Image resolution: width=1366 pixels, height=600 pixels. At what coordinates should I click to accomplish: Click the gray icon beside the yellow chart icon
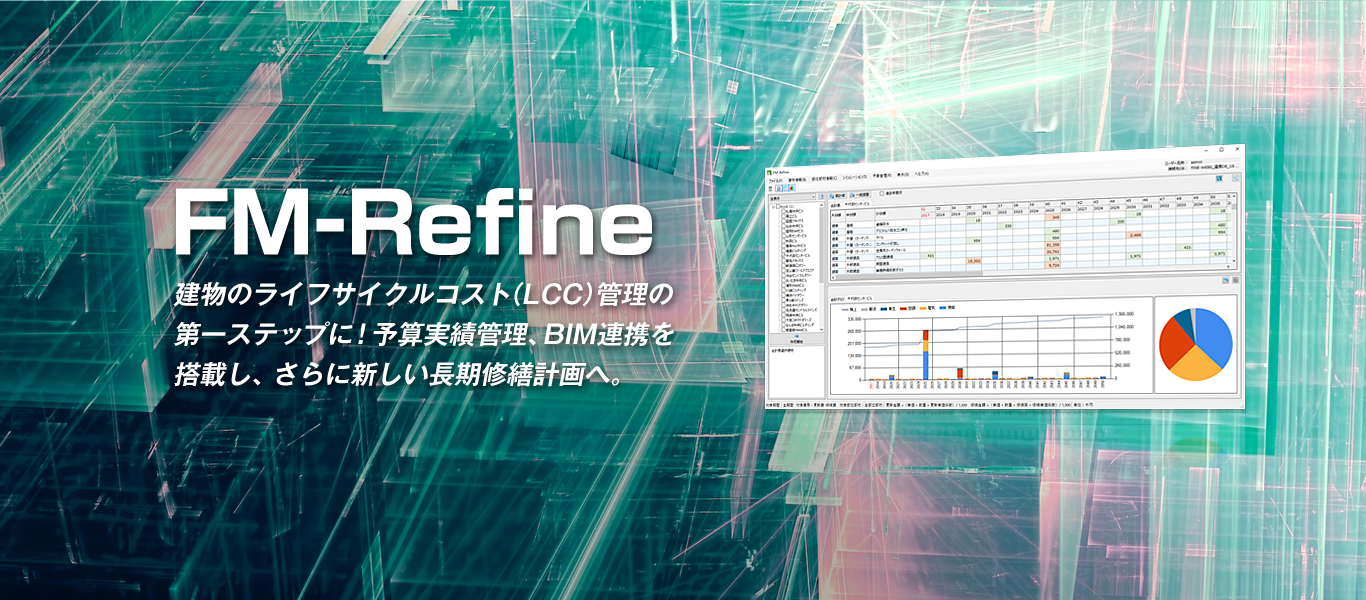pyautogui.click(x=1236, y=280)
